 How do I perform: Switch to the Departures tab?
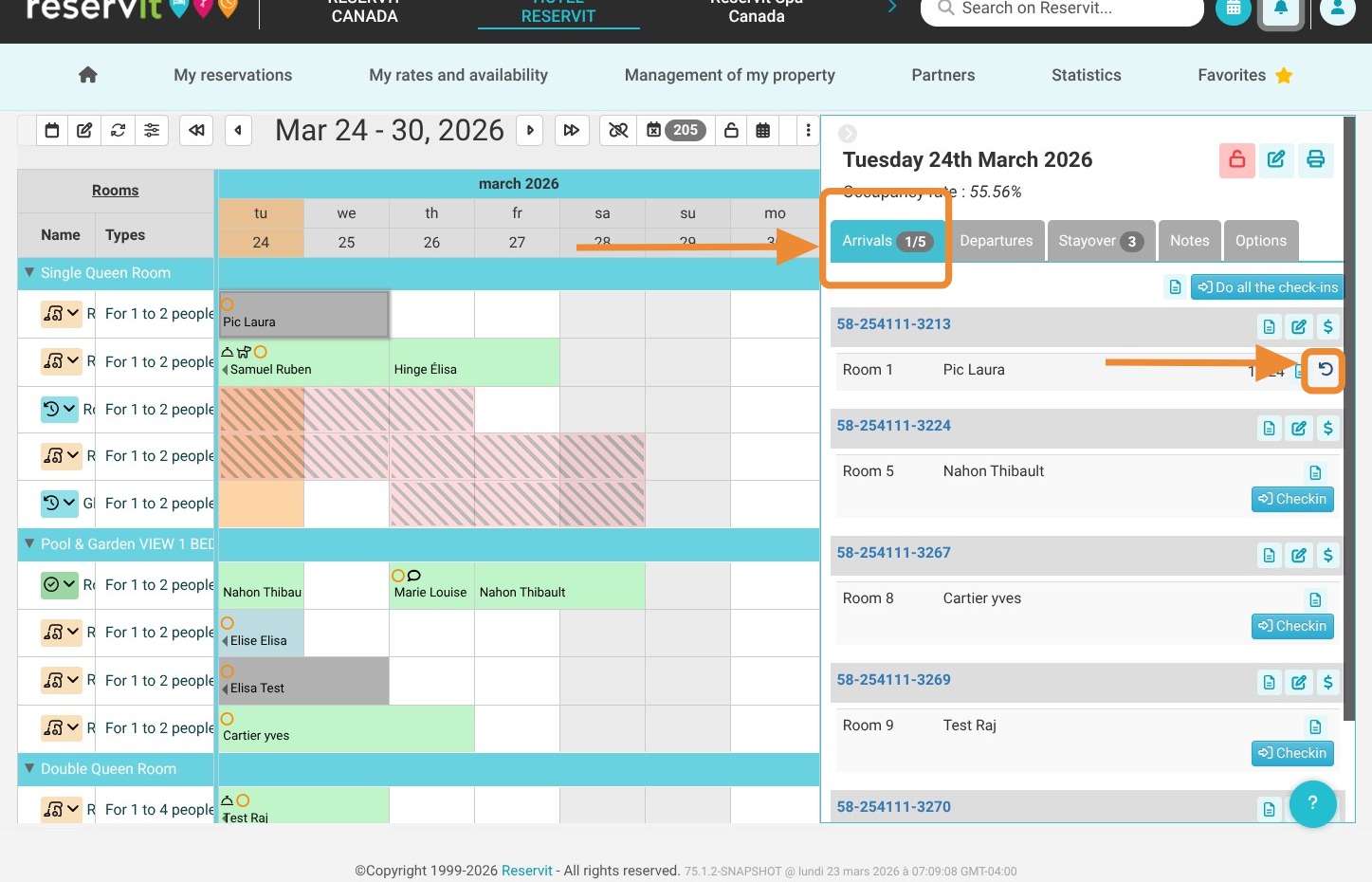point(997,241)
